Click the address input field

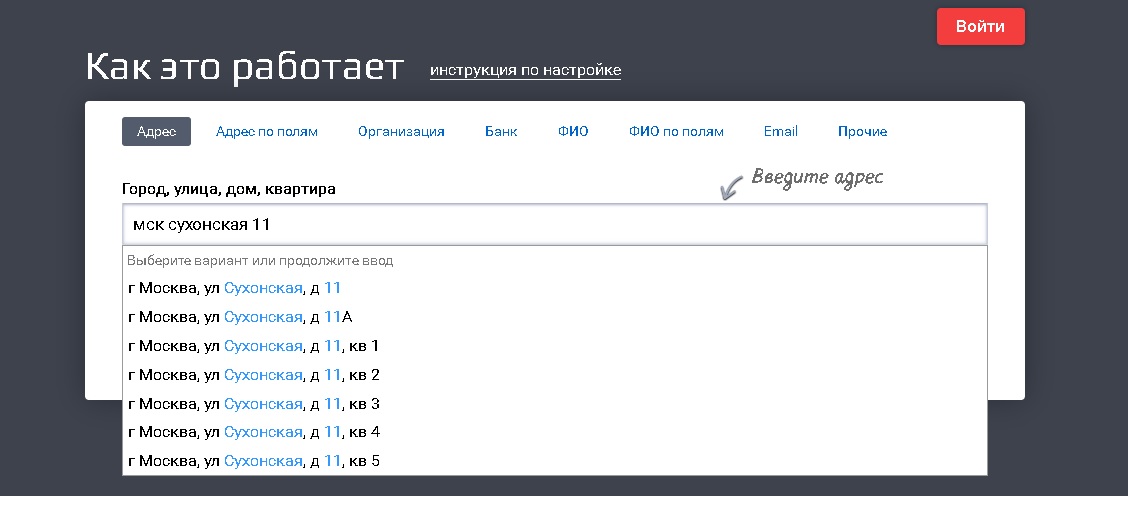[554, 225]
